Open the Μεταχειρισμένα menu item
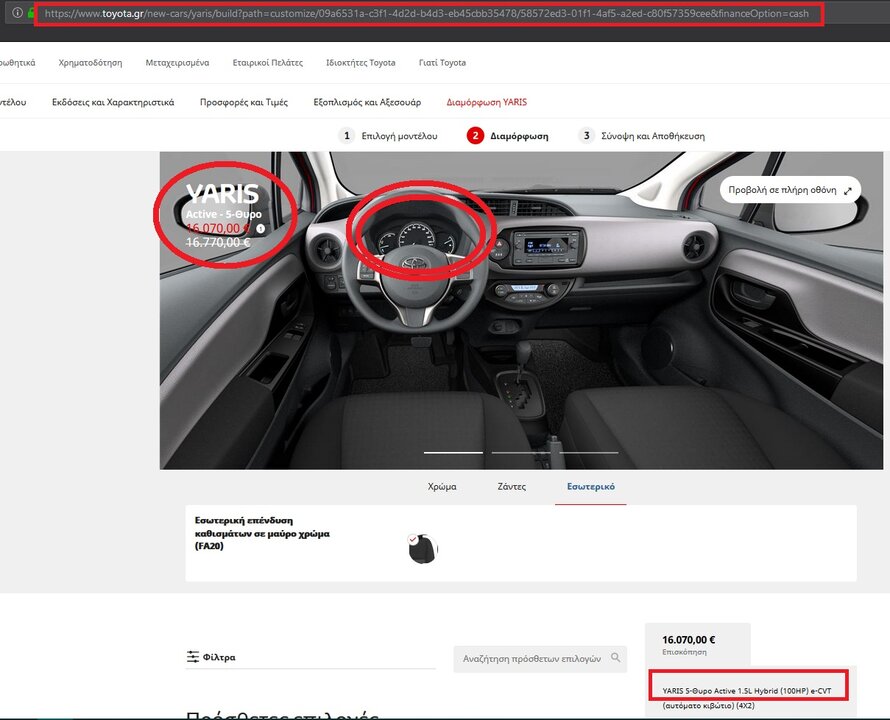890x720 pixels. [x=177, y=62]
